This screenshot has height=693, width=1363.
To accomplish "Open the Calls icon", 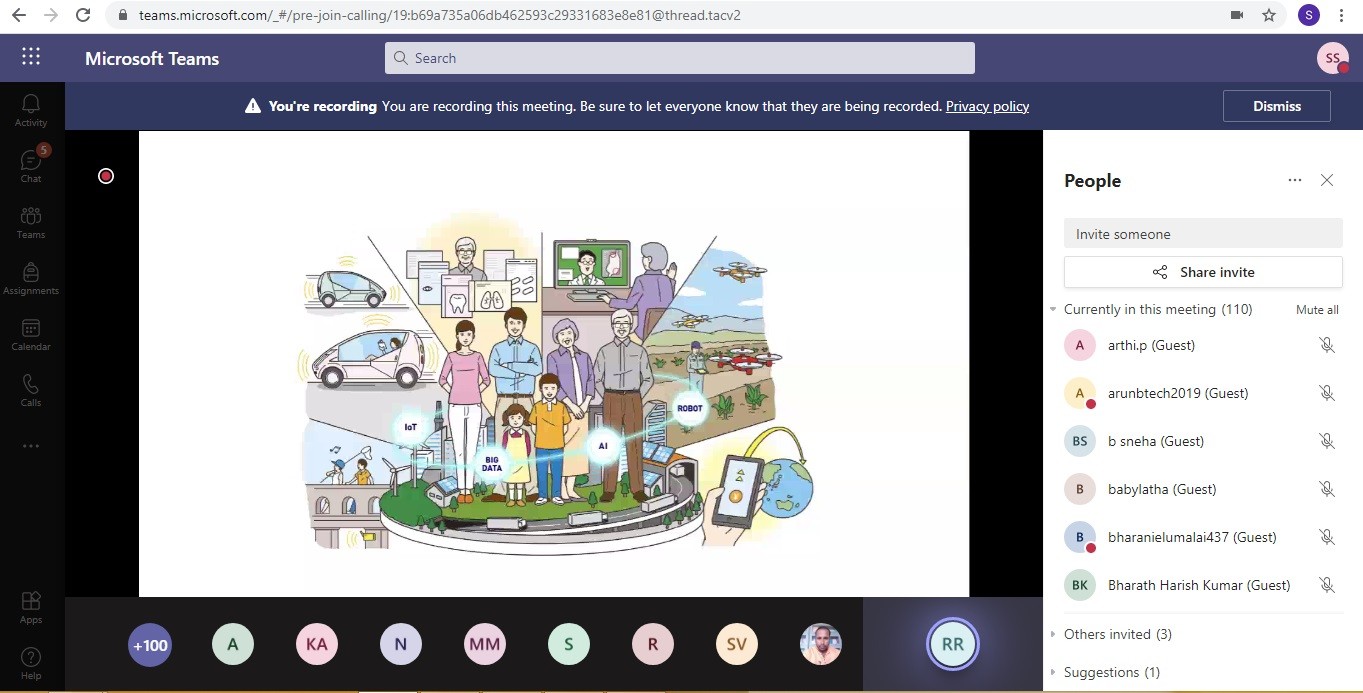I will pos(31,389).
